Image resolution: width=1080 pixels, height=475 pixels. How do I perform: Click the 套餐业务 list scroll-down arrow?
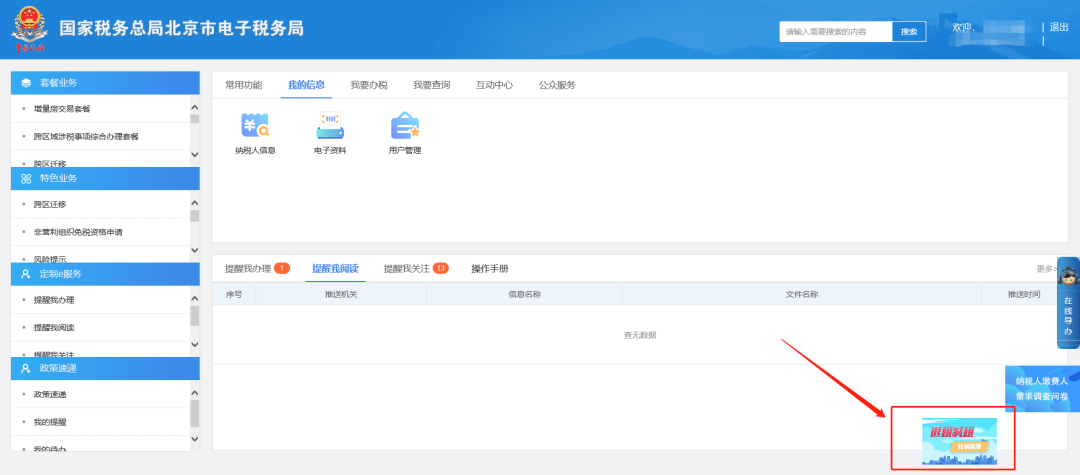(194, 154)
